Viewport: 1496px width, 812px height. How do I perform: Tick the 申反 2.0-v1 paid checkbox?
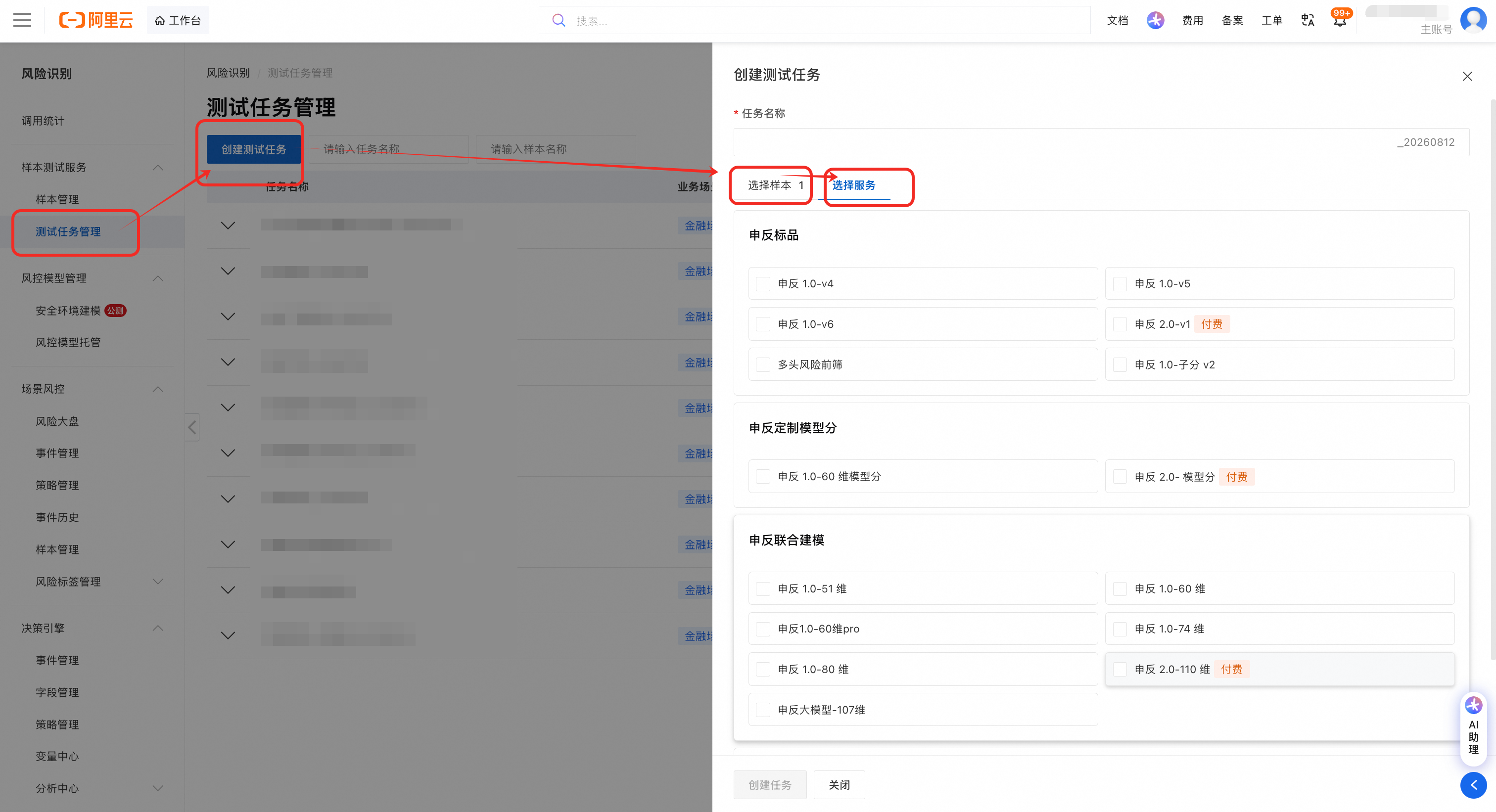coord(1120,324)
